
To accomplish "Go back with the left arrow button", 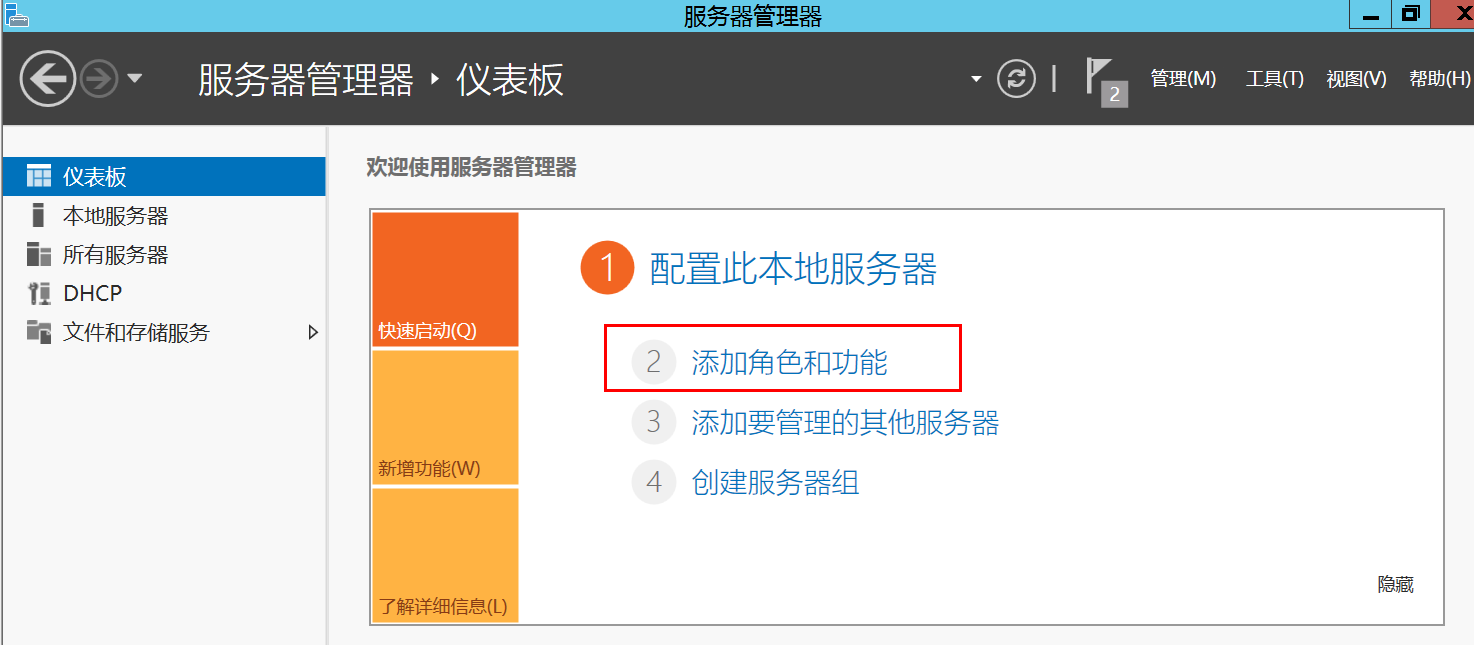I will (48, 78).
